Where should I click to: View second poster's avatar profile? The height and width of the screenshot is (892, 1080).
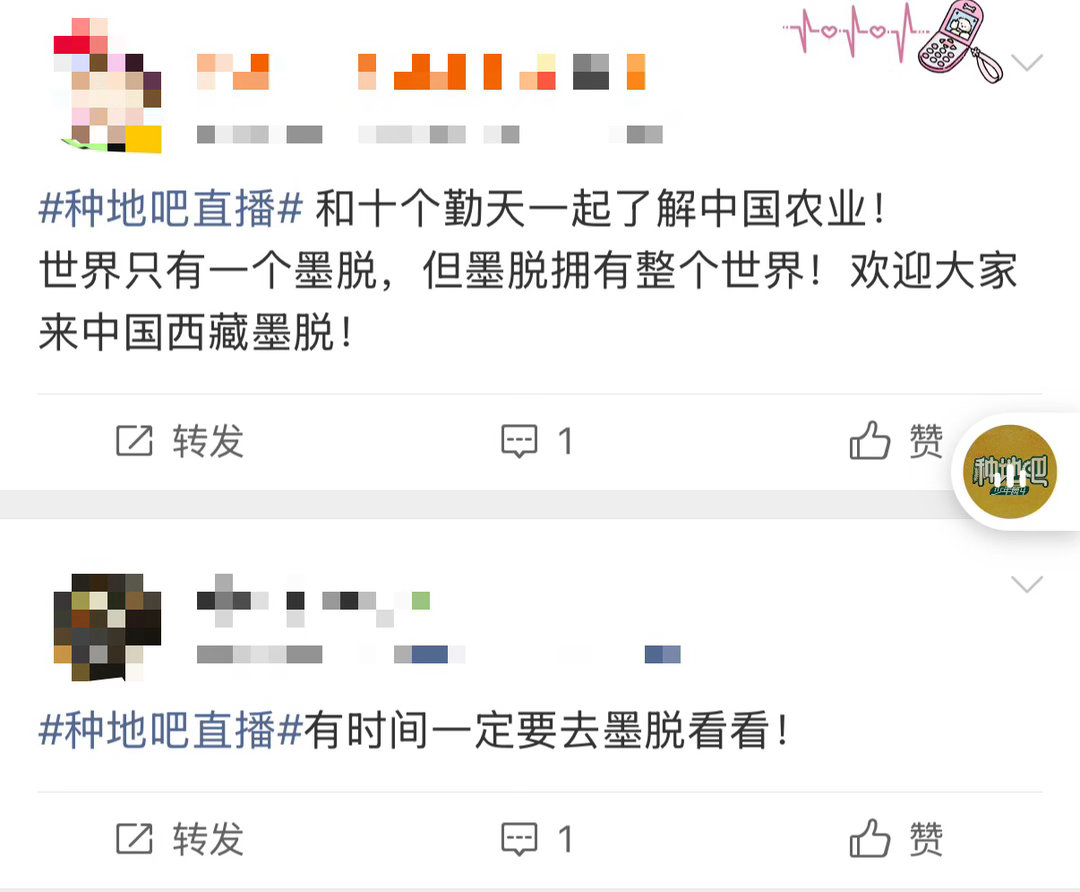[107, 627]
